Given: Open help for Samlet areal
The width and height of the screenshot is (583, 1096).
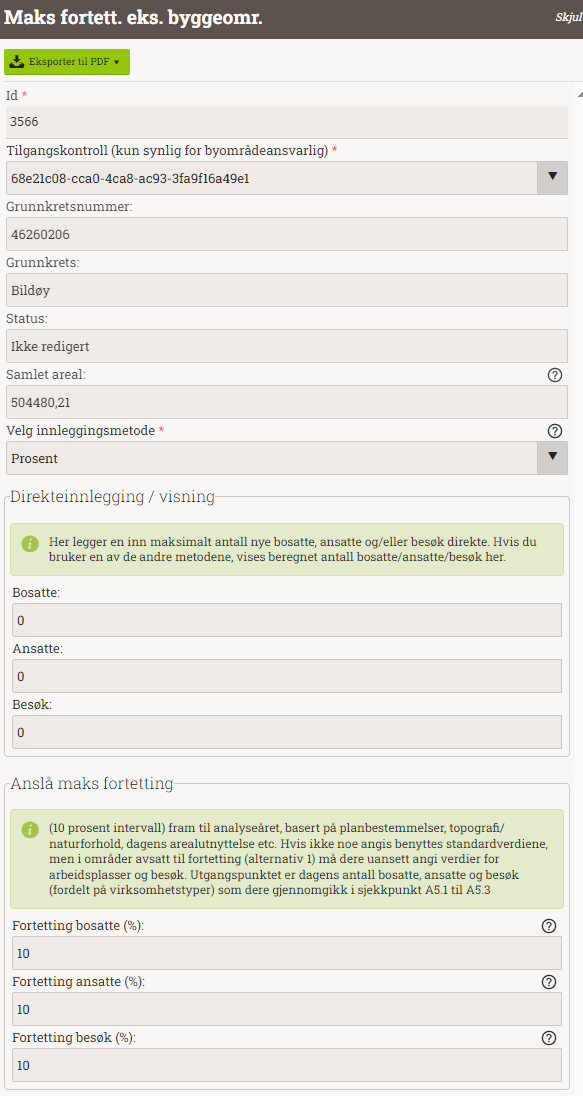Looking at the screenshot, I should 554,375.
